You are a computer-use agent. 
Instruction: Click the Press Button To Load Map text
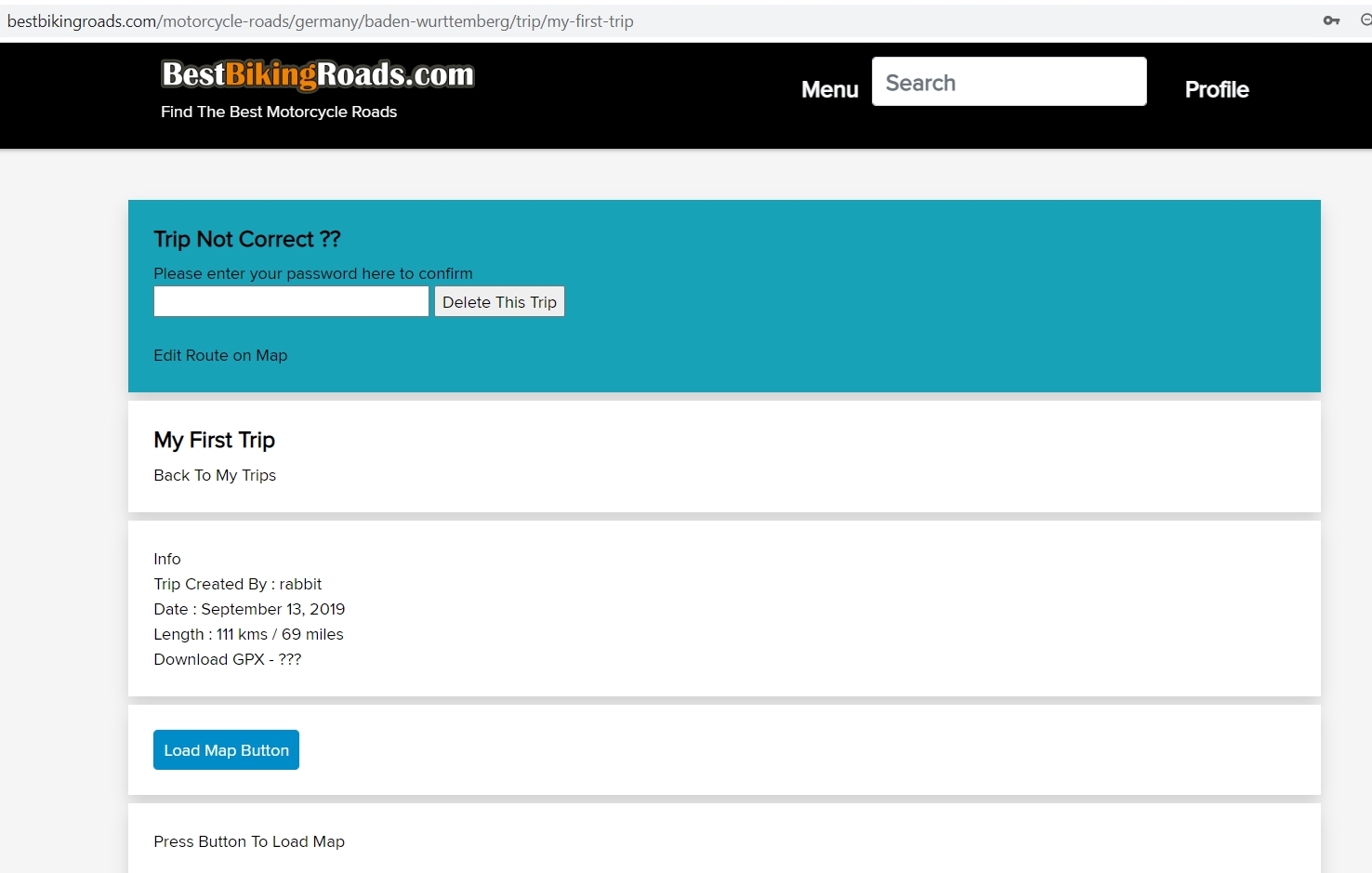(249, 841)
